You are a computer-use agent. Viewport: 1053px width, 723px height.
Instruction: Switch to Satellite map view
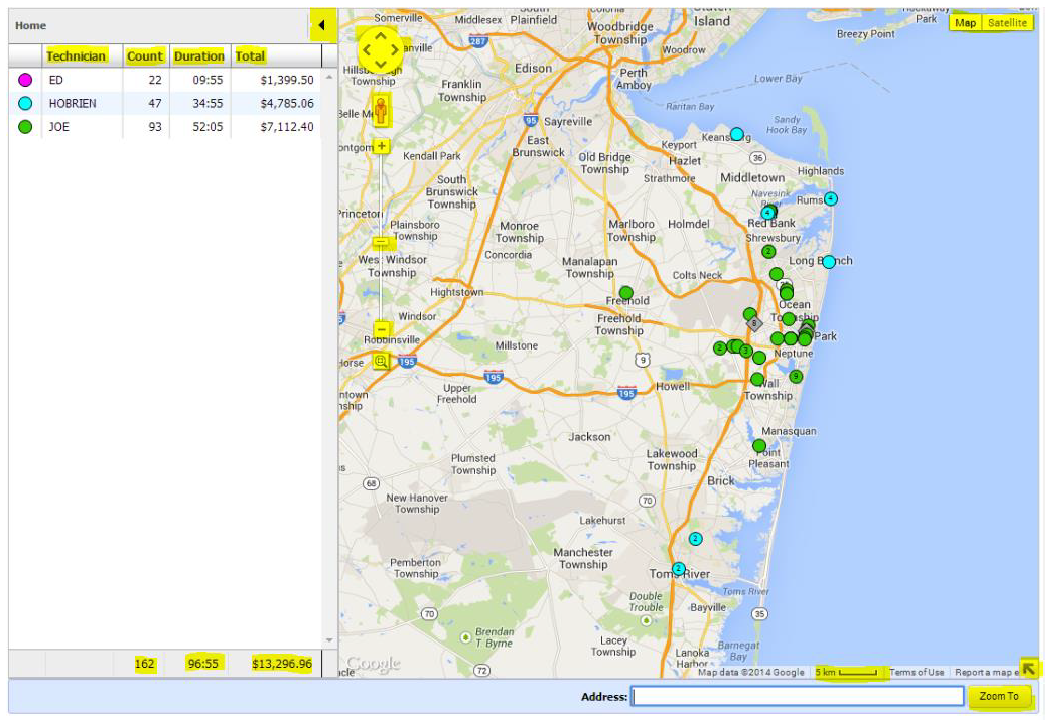tap(1007, 23)
